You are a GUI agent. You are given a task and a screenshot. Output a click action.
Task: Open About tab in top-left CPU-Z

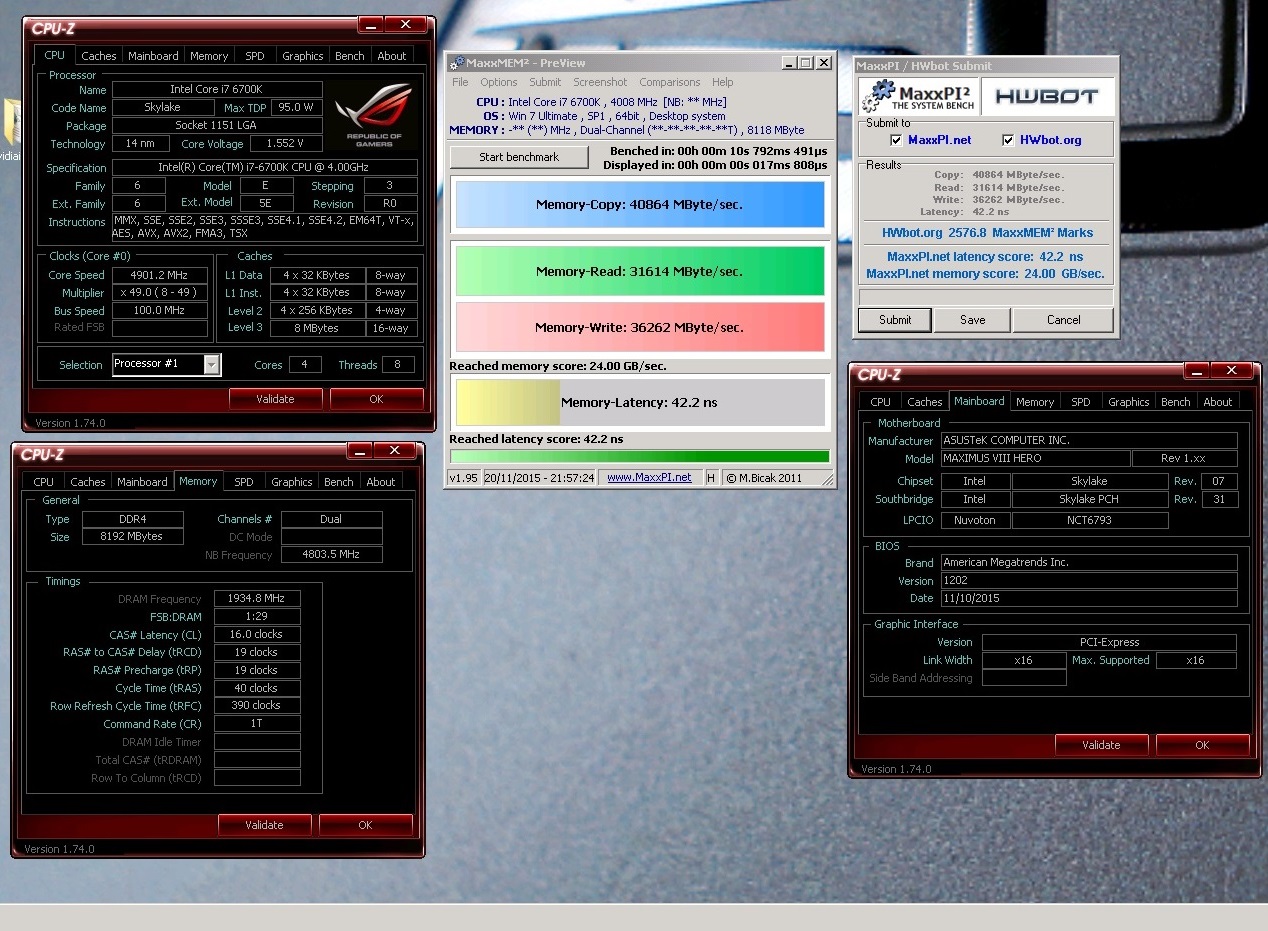point(392,56)
